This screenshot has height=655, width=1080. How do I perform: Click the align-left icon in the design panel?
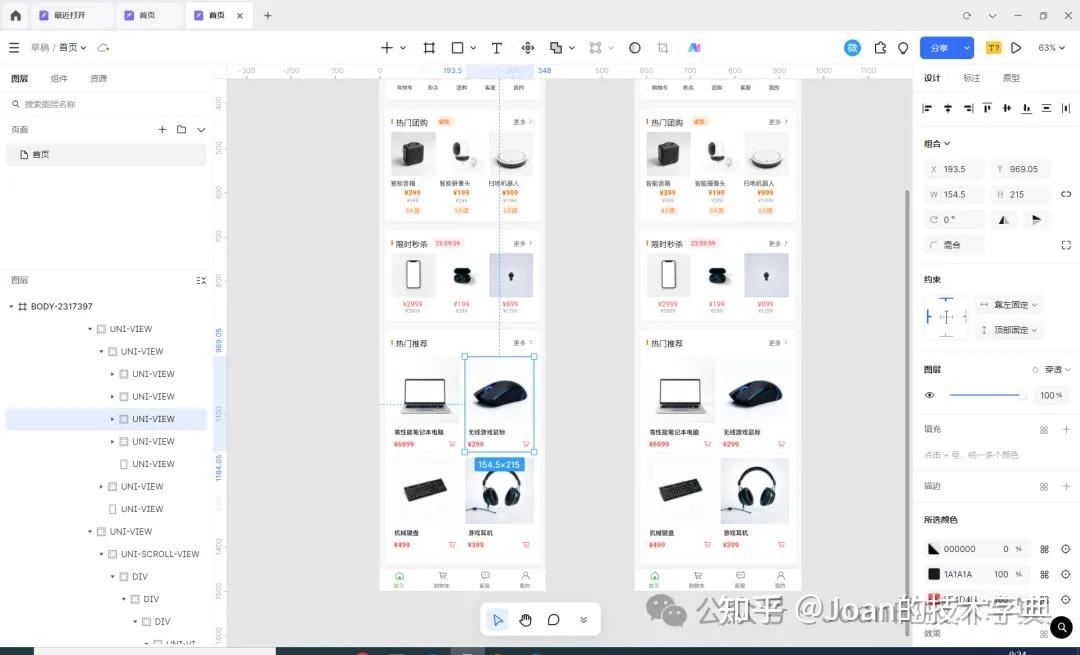click(925, 109)
